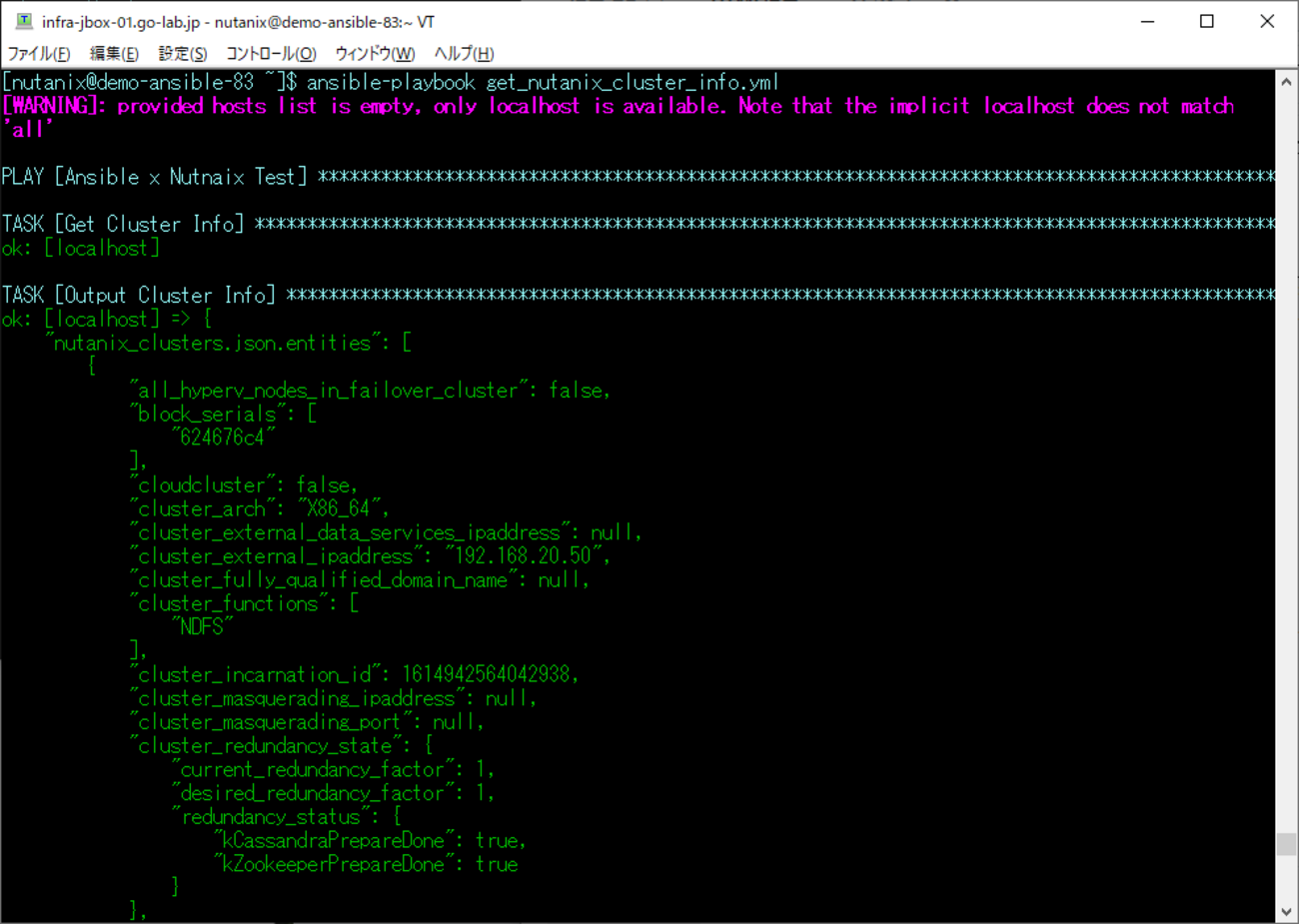Click the [WARNING] line about empty hosts list

[x=618, y=118]
